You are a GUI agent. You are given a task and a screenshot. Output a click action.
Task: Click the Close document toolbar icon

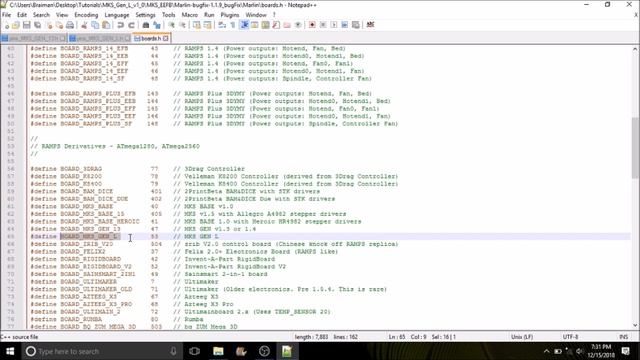point(49,25)
